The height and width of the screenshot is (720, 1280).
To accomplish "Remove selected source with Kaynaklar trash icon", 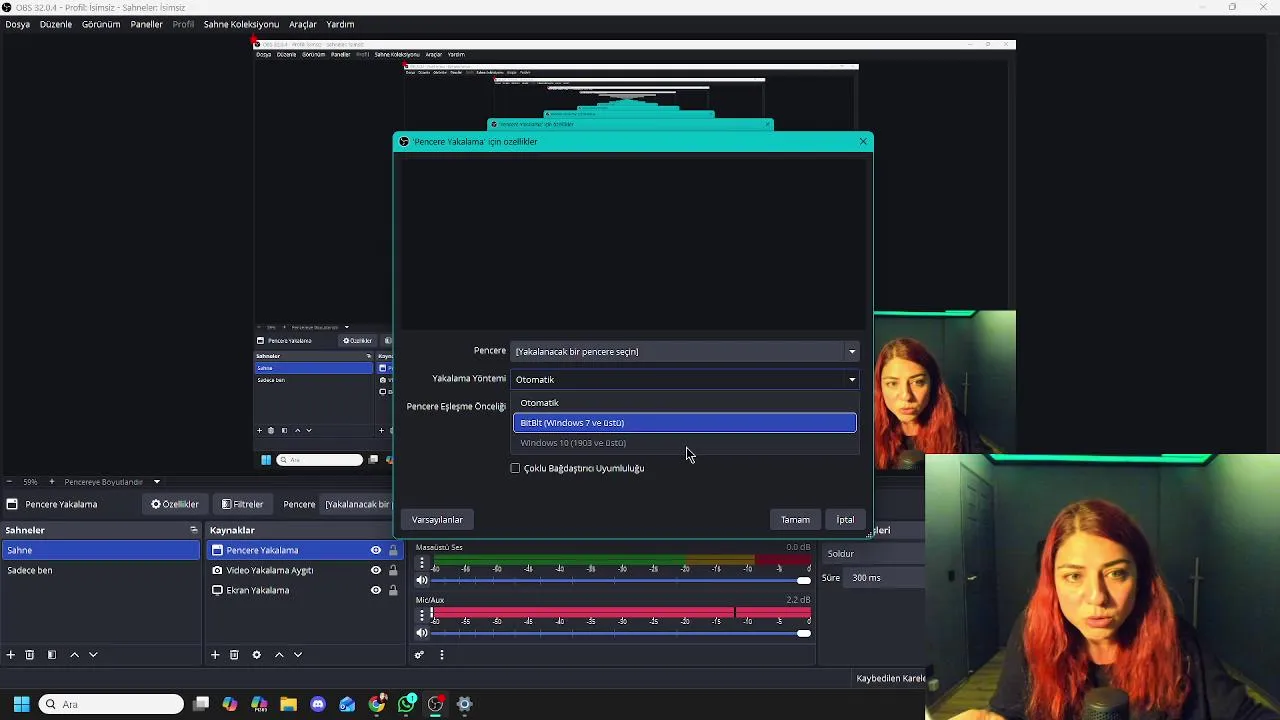I will 234,655.
